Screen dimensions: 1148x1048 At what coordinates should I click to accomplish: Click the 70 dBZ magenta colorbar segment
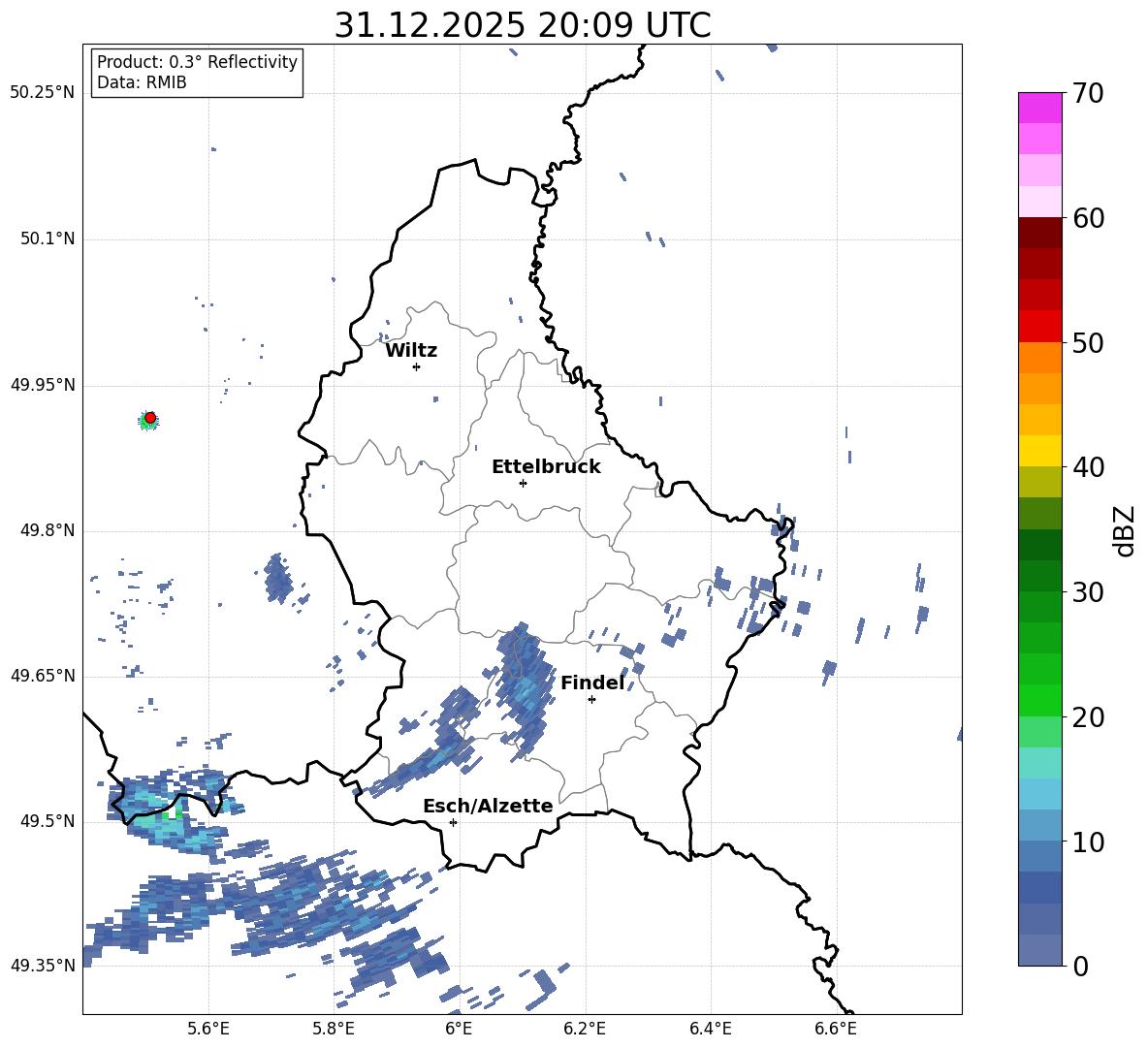tap(1039, 108)
